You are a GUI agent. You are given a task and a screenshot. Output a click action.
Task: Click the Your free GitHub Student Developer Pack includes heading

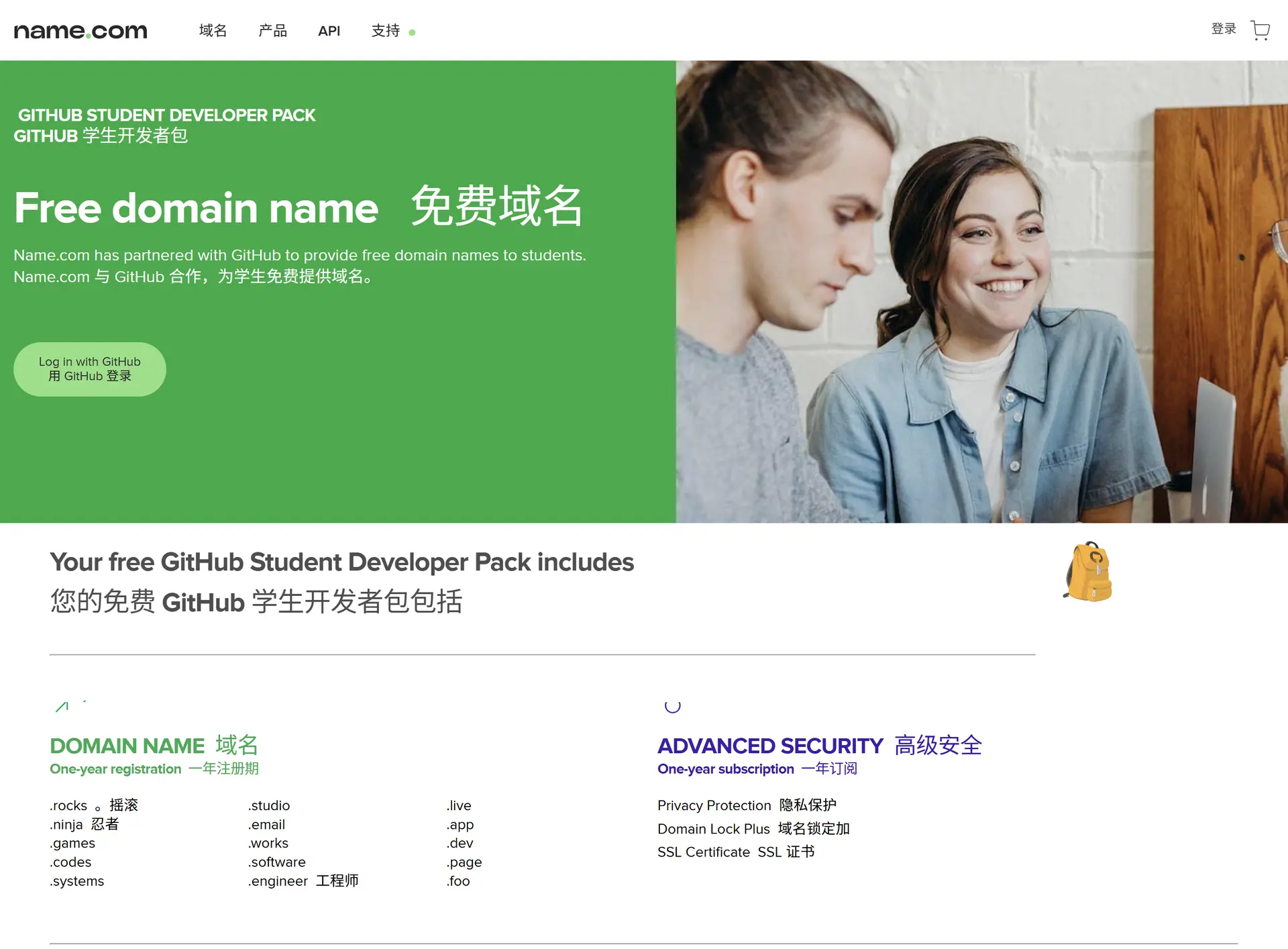pyautogui.click(x=342, y=562)
